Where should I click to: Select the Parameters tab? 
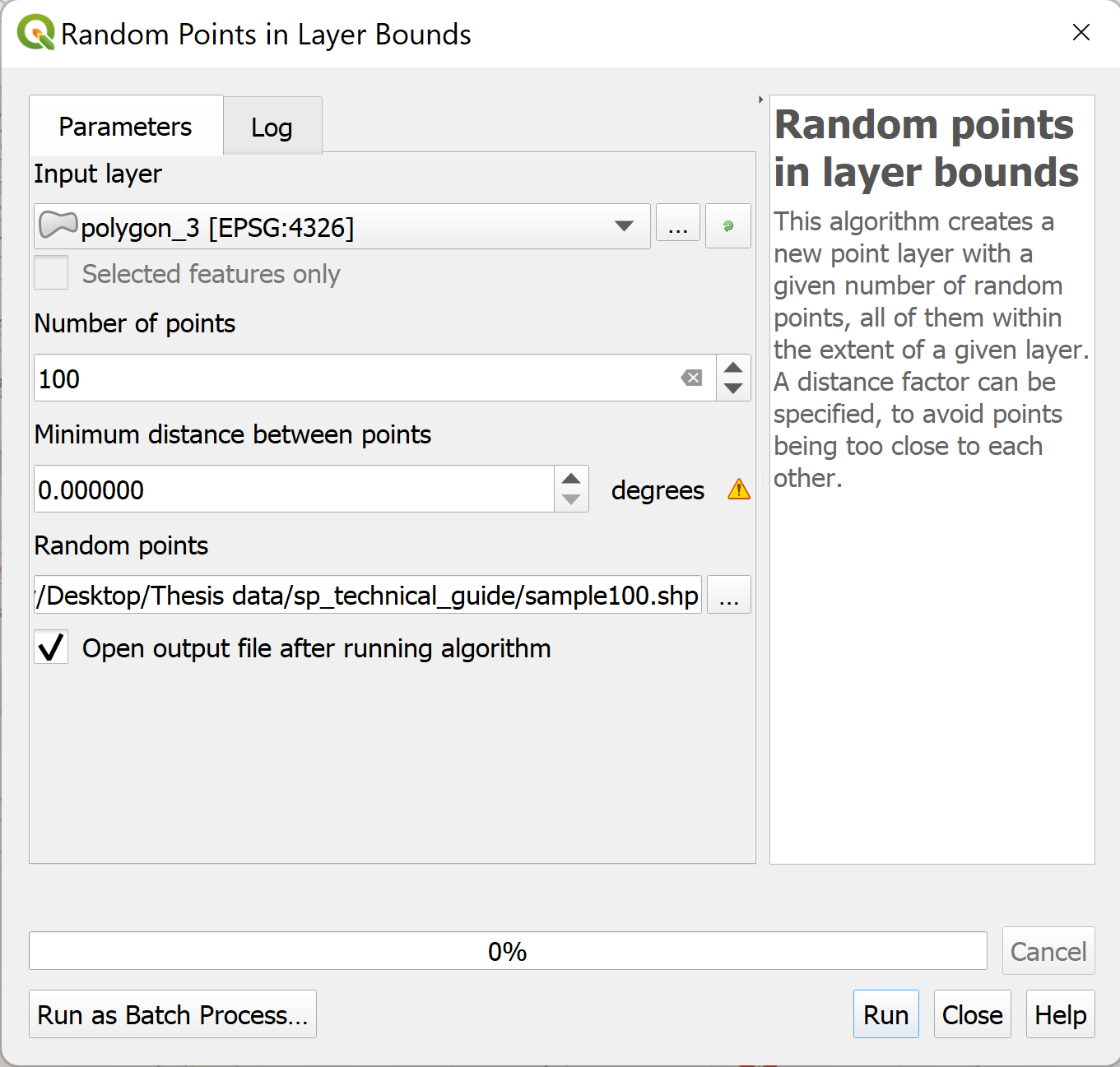pyautogui.click(x=125, y=127)
